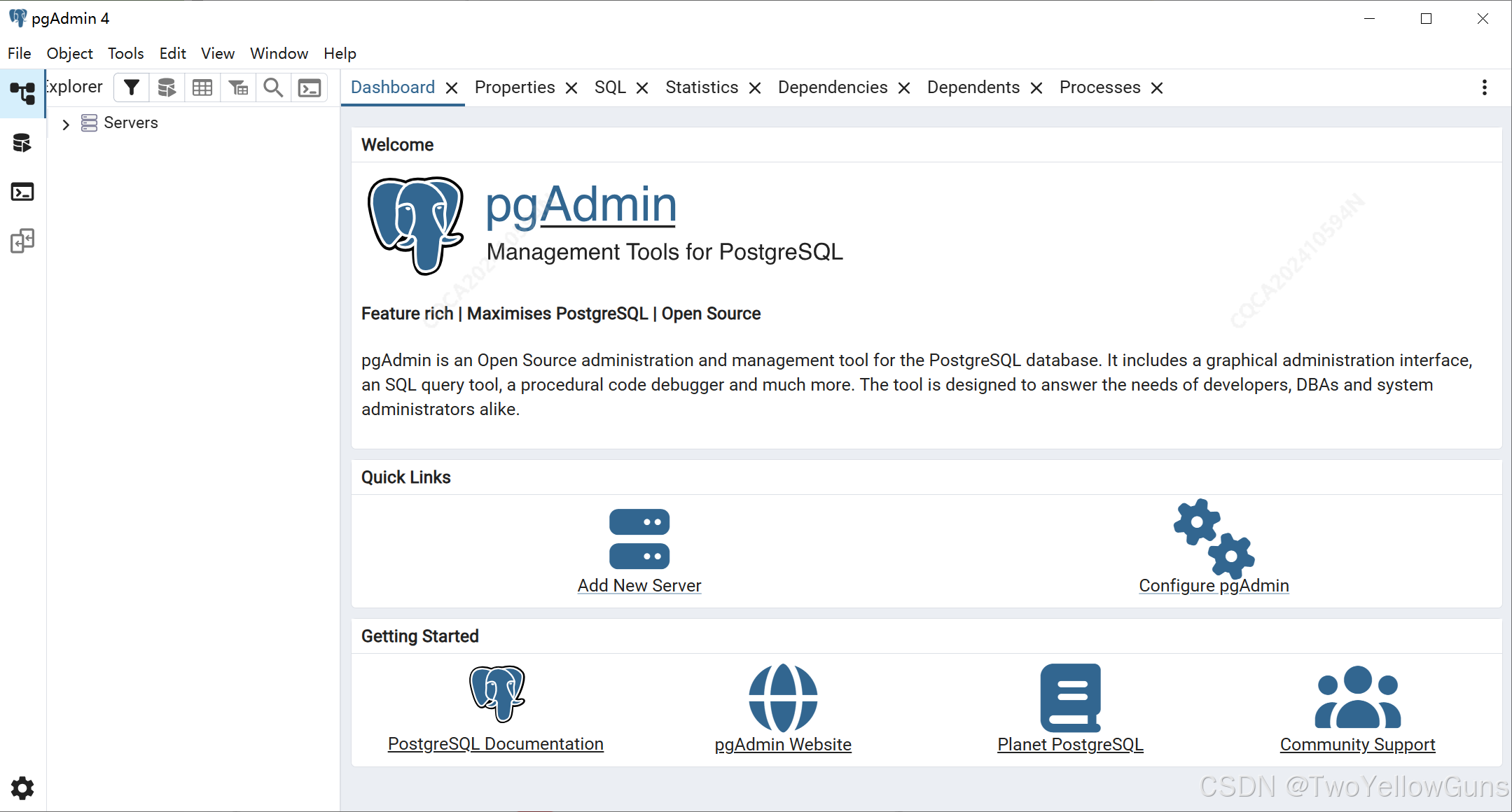1512x812 pixels.
Task: Close the Properties tab
Action: click(571, 88)
